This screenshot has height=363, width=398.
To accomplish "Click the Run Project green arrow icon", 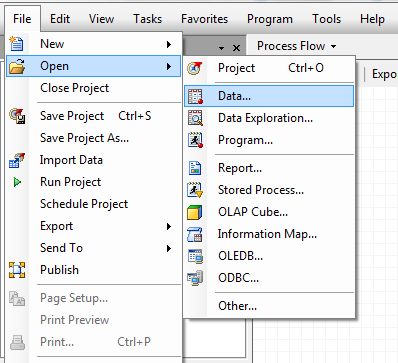I will pyautogui.click(x=17, y=182).
